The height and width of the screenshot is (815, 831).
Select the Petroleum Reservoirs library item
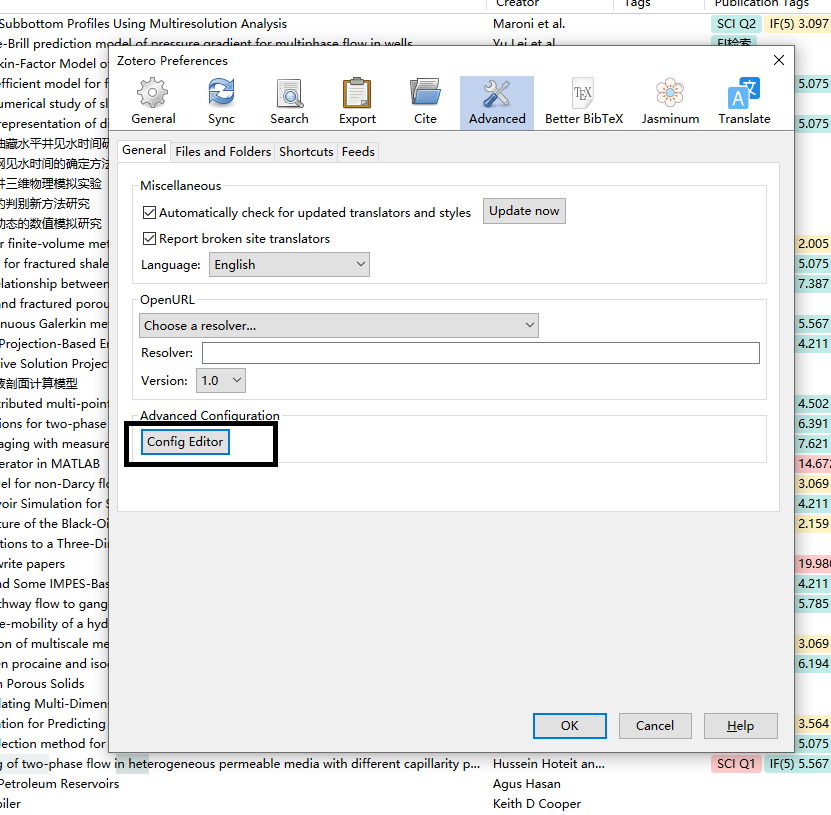(59, 784)
